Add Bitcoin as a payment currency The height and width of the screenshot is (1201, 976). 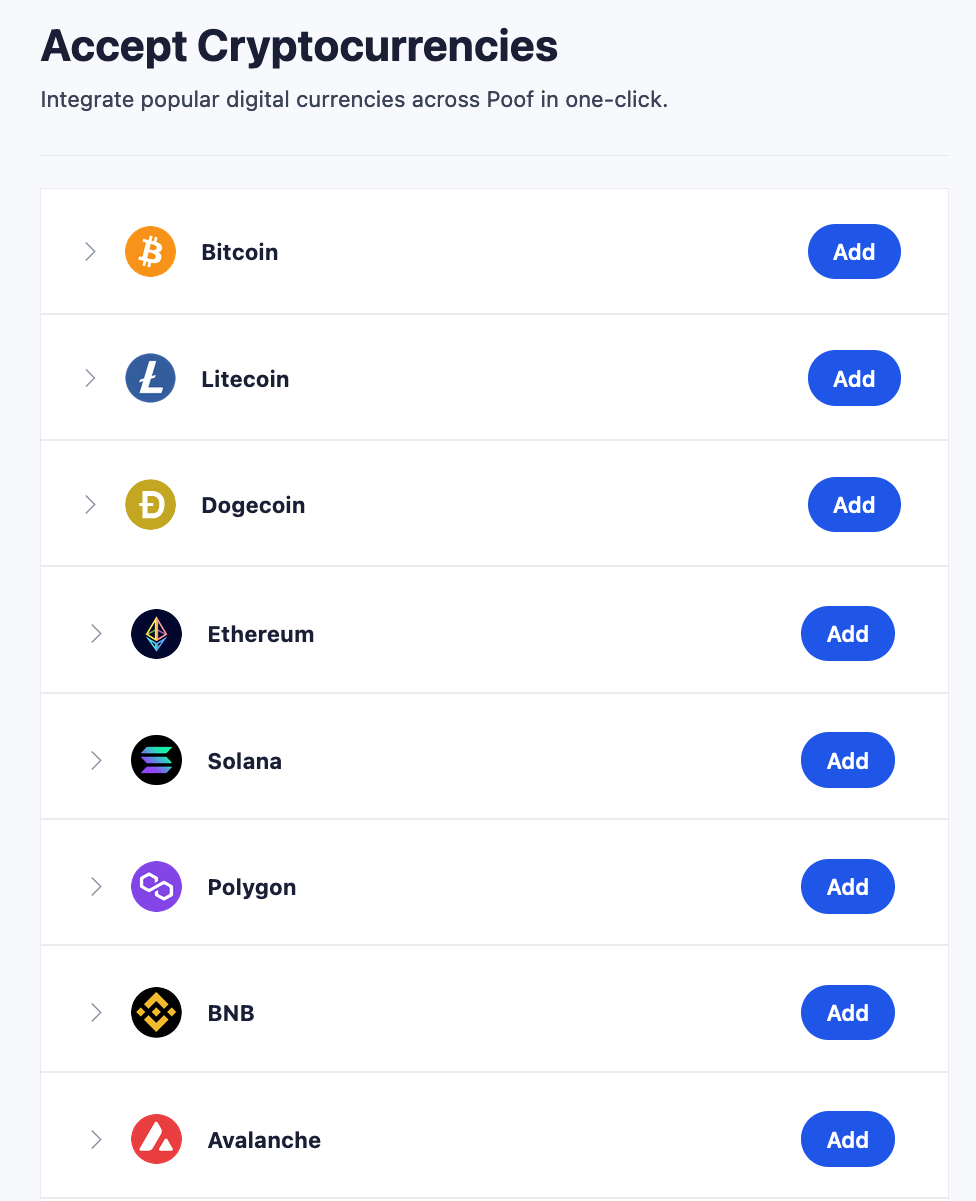click(854, 252)
